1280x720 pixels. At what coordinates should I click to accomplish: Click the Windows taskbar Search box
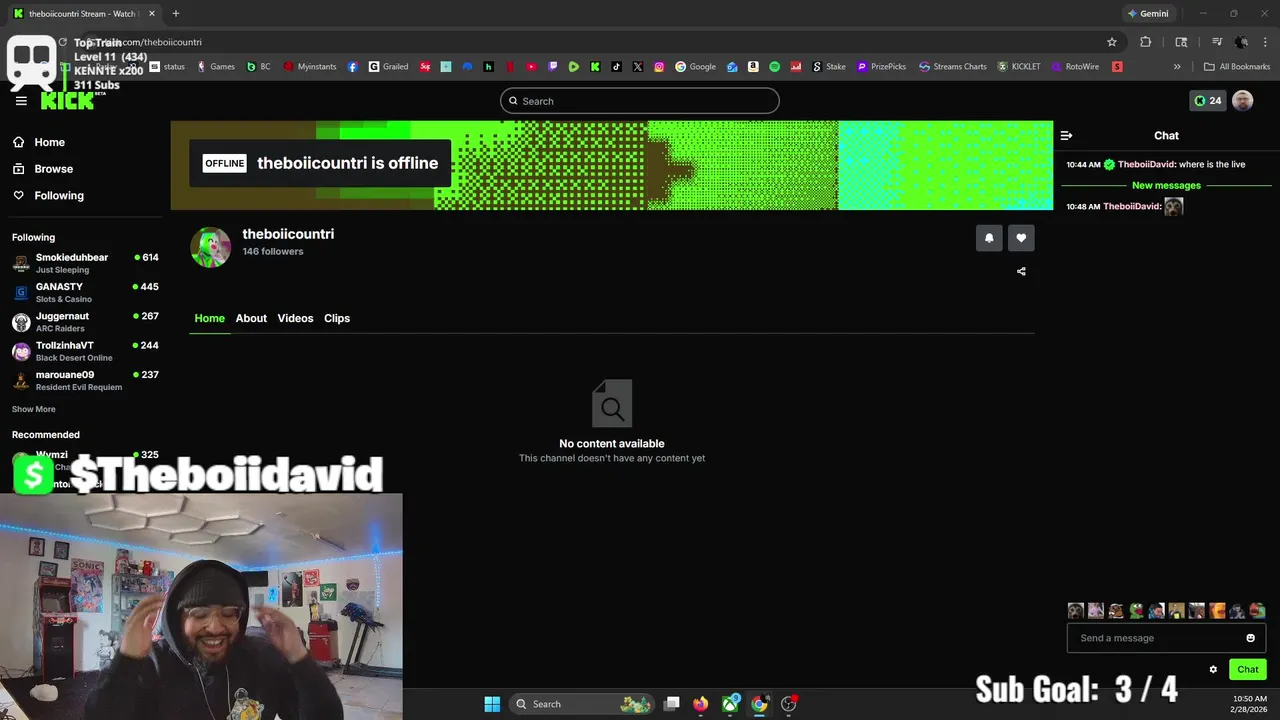click(x=582, y=704)
